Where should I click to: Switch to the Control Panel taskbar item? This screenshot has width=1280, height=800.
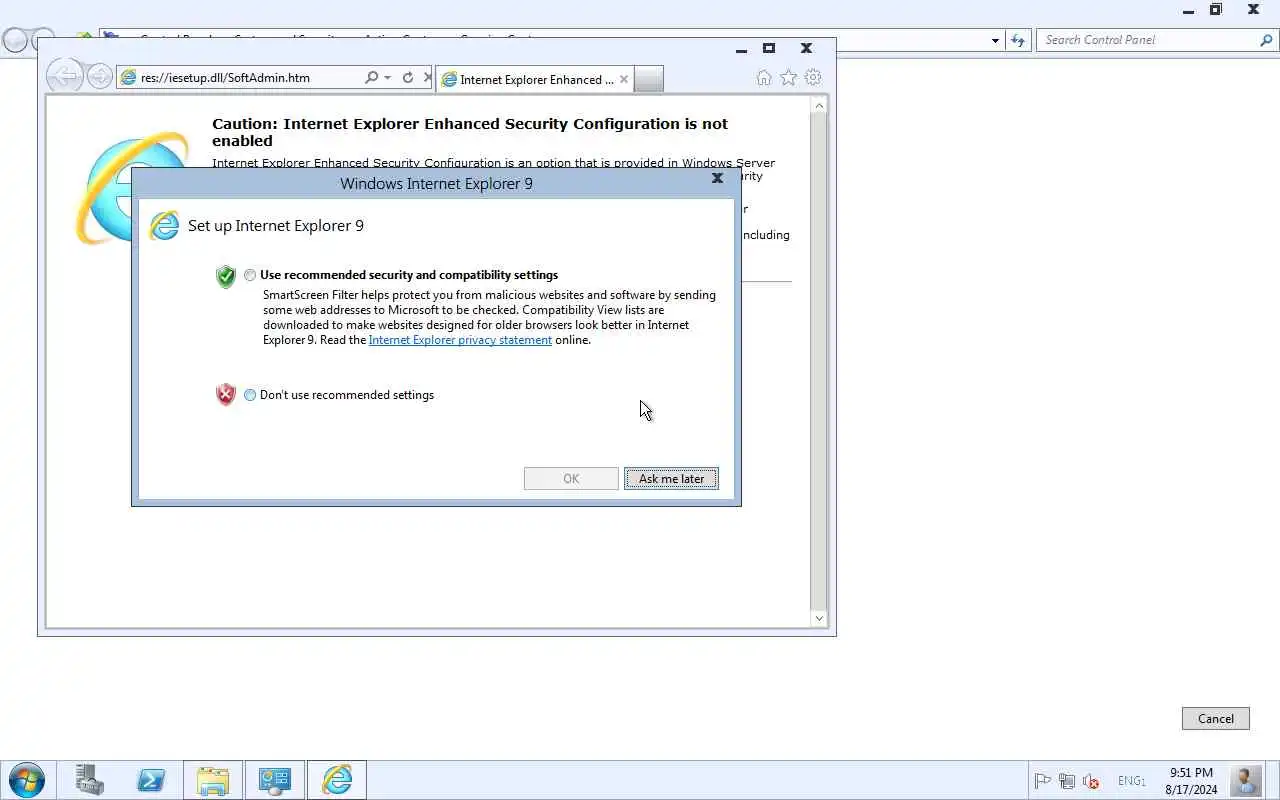tap(275, 780)
